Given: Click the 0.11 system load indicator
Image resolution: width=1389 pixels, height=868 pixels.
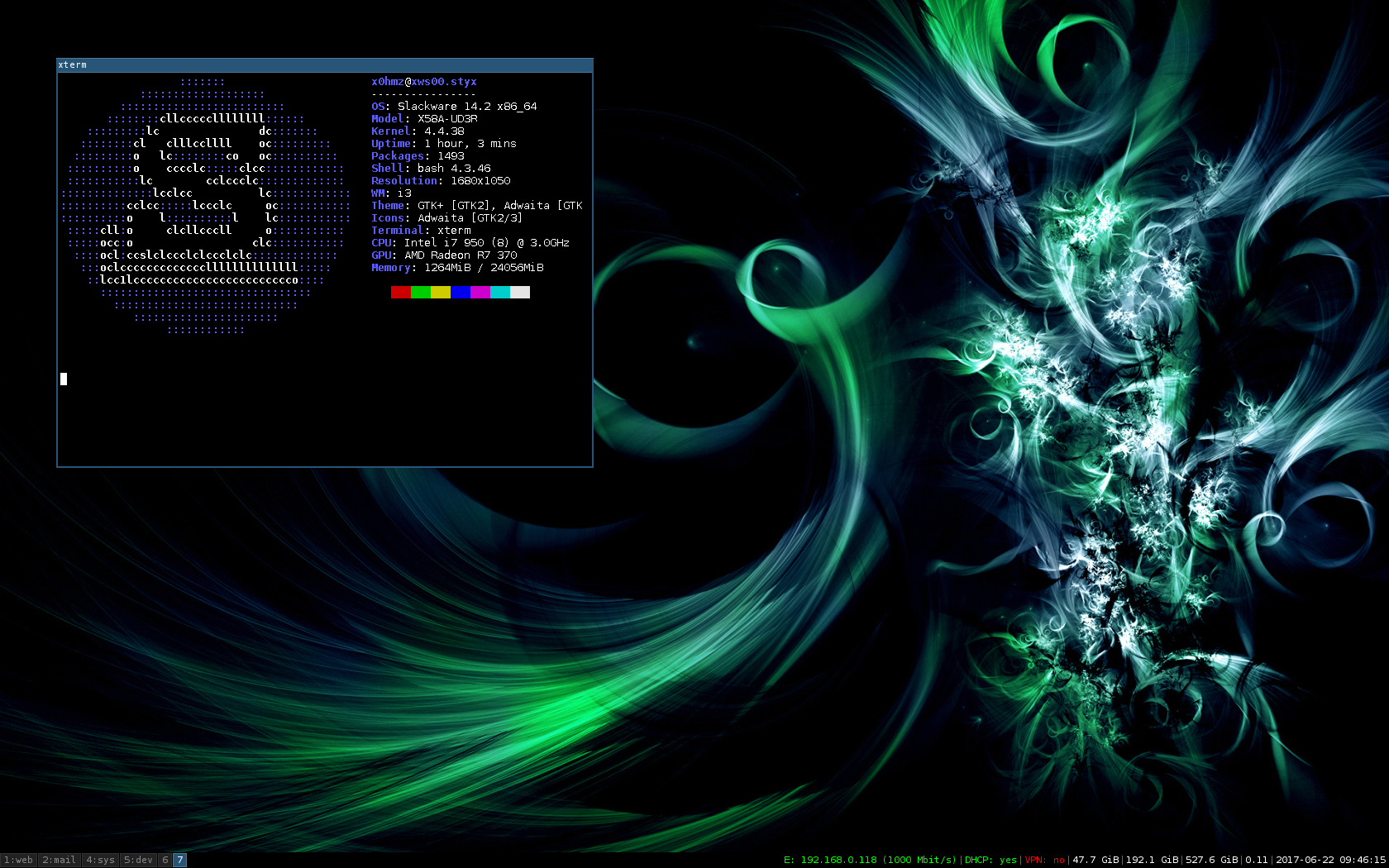Looking at the screenshot, I should [1256, 860].
